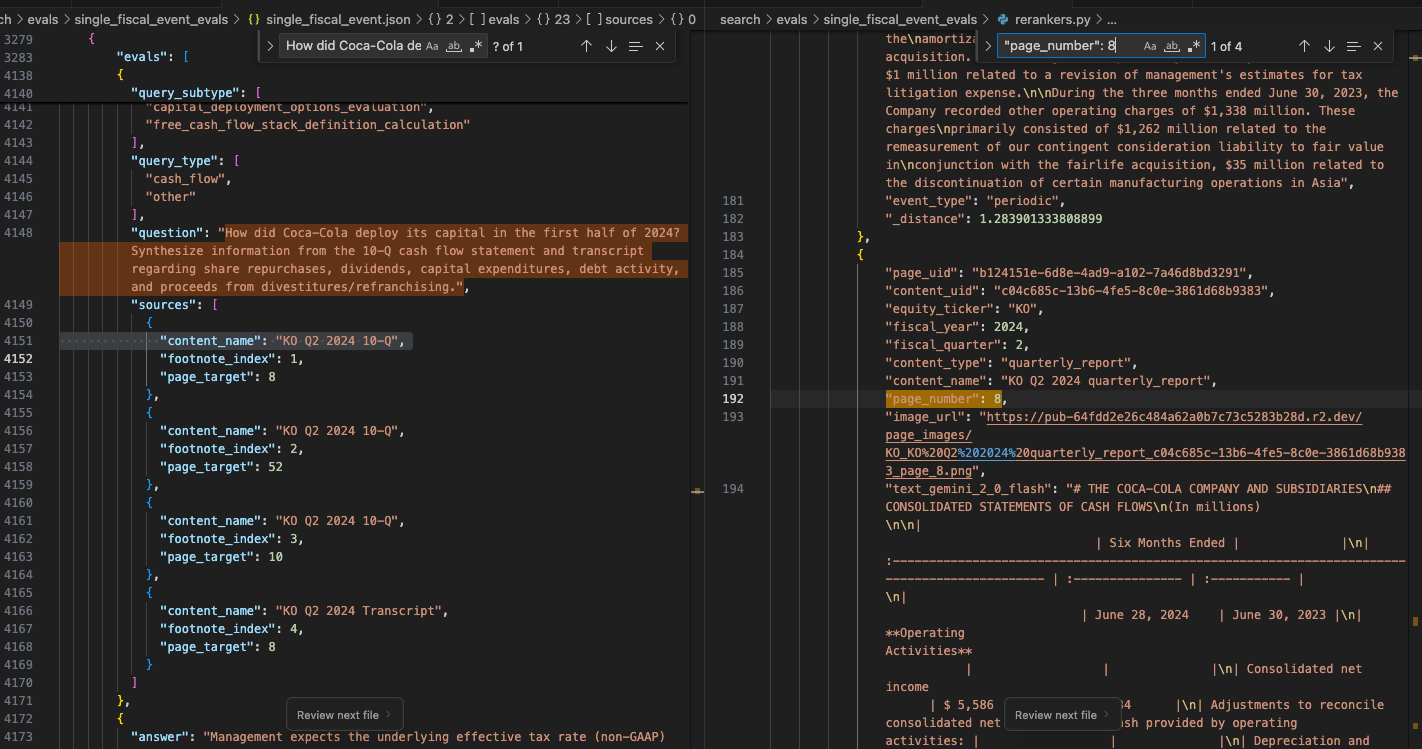Click line number 192 in right gutter

(733, 399)
